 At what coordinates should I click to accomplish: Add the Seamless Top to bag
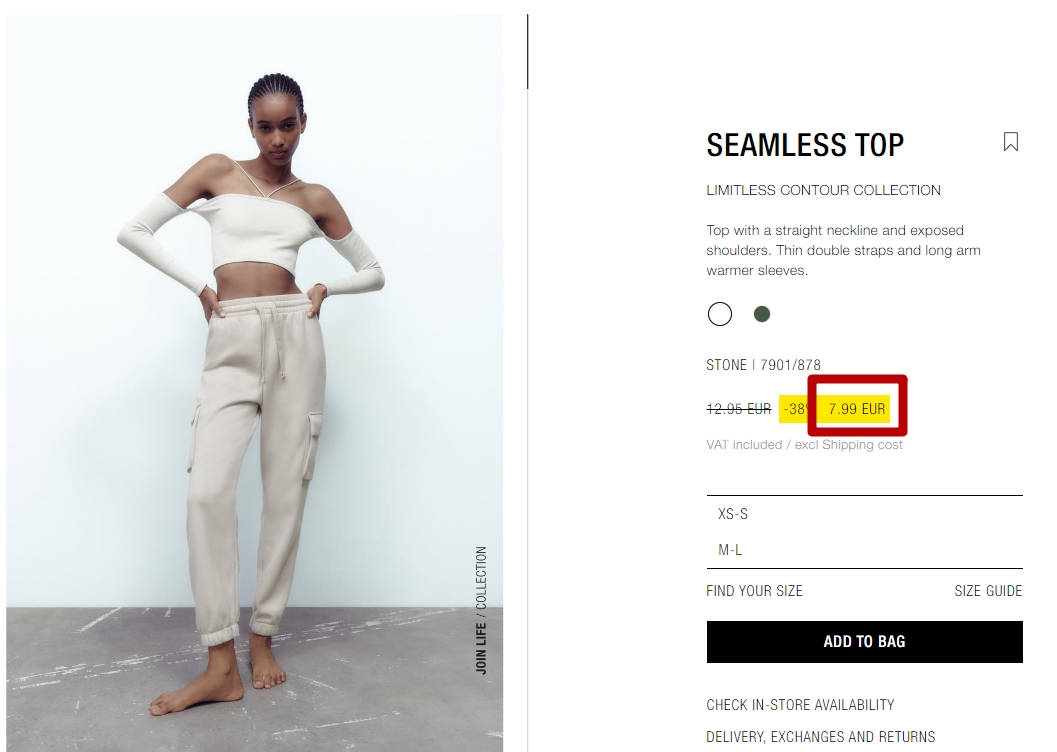864,641
